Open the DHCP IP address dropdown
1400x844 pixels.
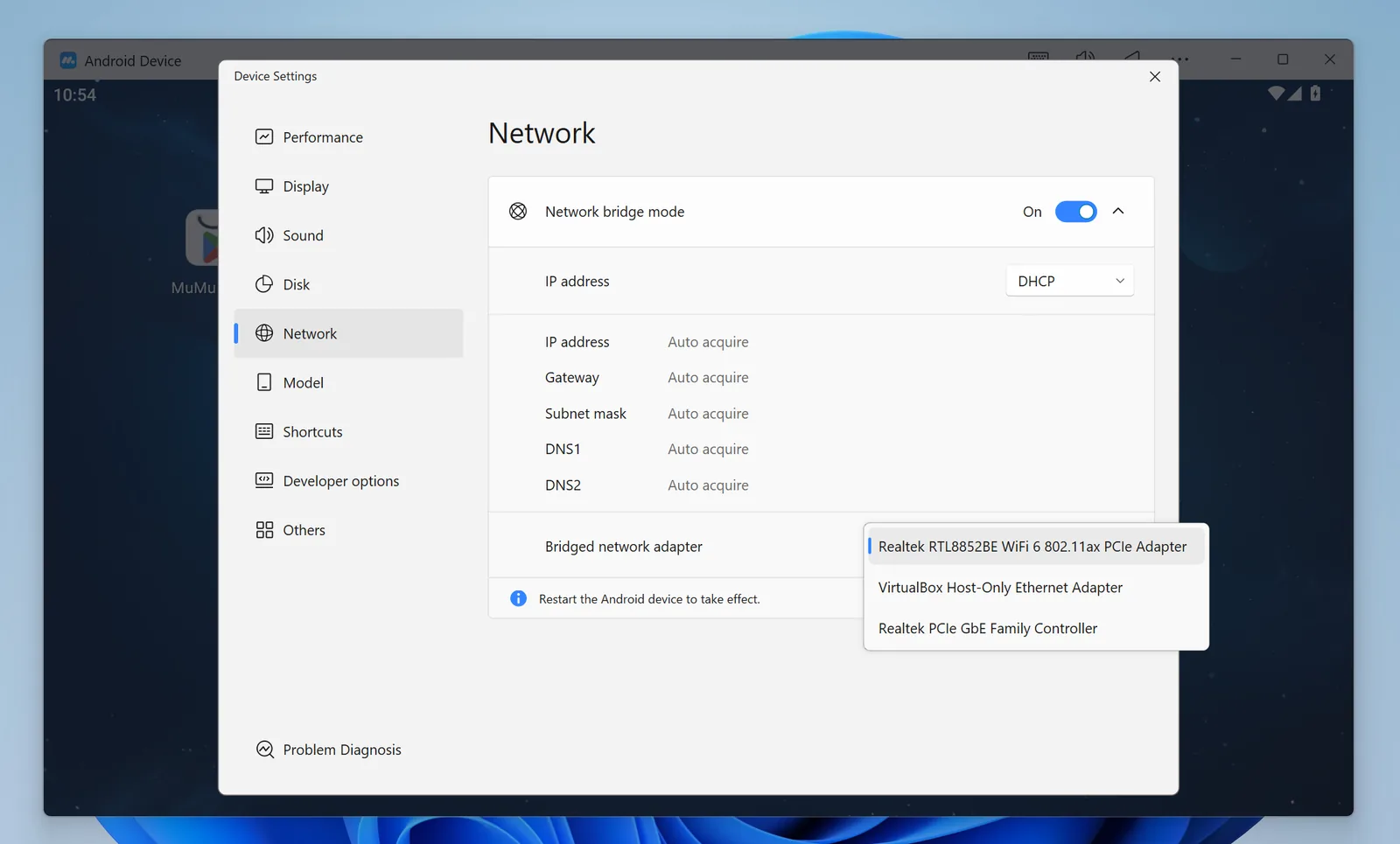point(1070,281)
